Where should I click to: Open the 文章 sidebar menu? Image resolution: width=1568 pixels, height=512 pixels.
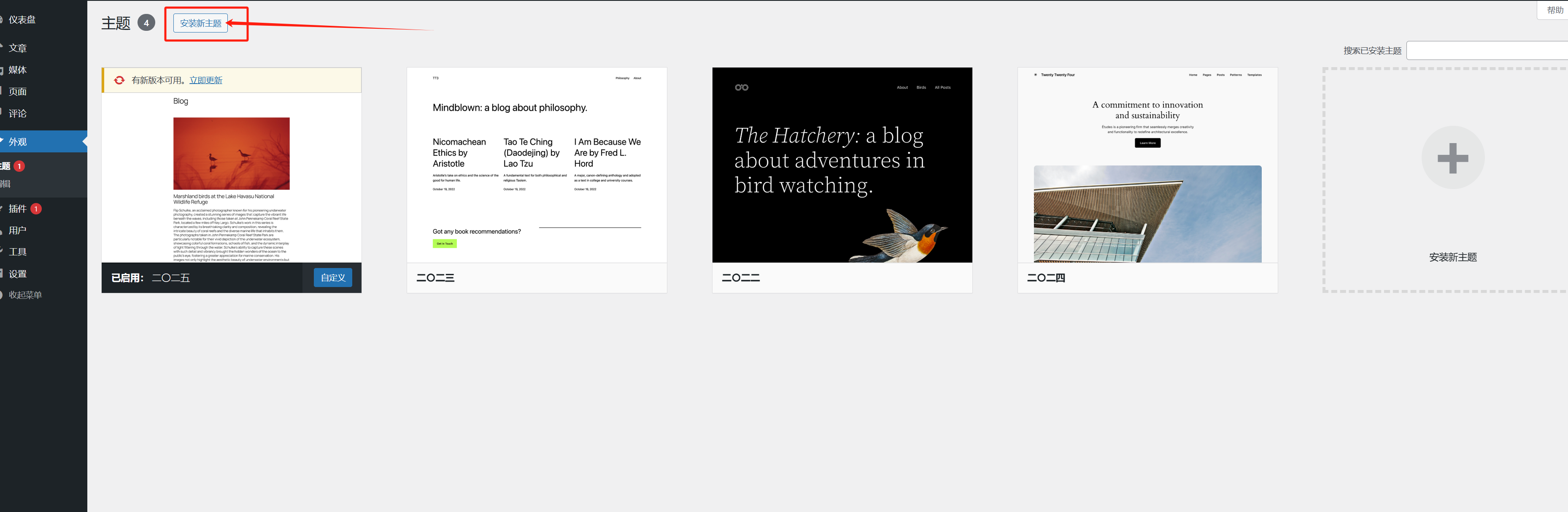[18, 48]
